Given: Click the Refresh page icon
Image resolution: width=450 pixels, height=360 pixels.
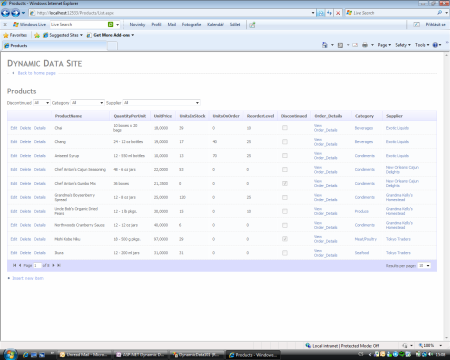Looking at the screenshot, I should point(329,13).
